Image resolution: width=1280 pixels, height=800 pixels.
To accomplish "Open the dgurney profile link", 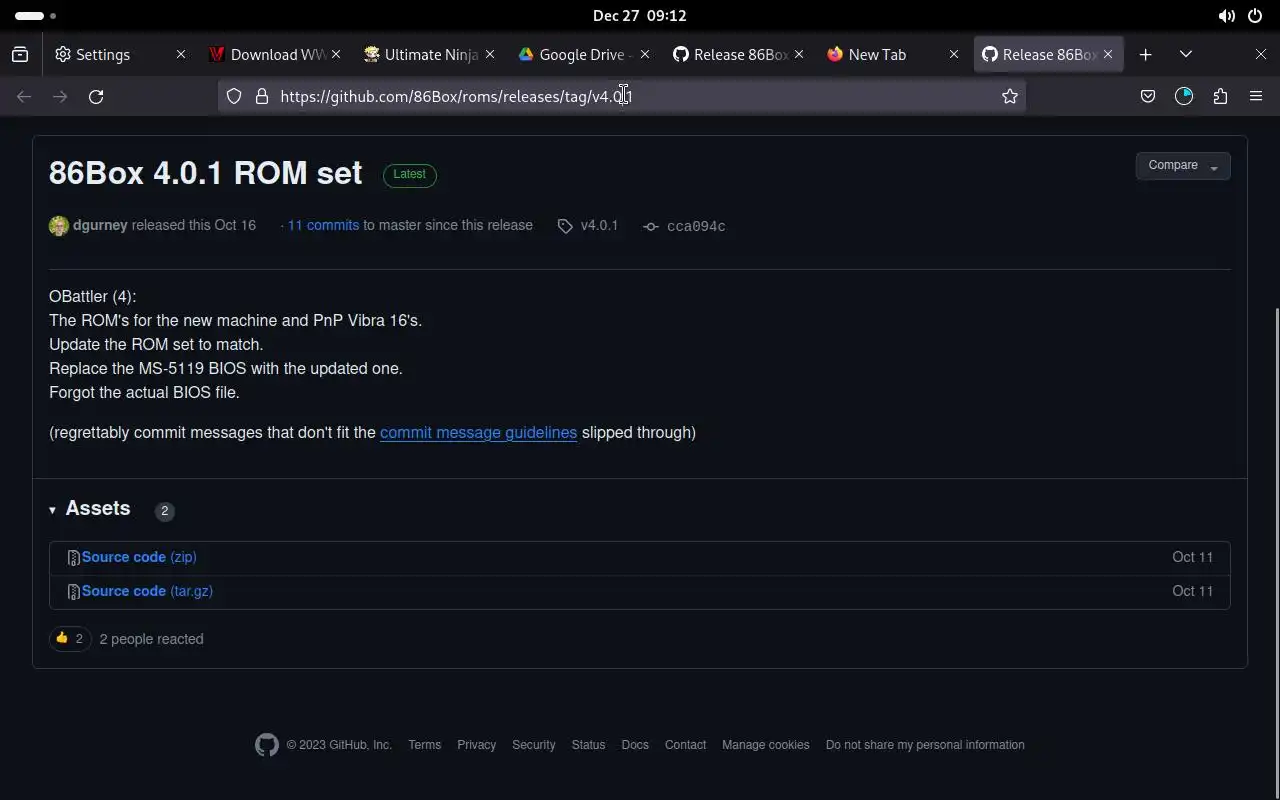I will click(x=100, y=225).
